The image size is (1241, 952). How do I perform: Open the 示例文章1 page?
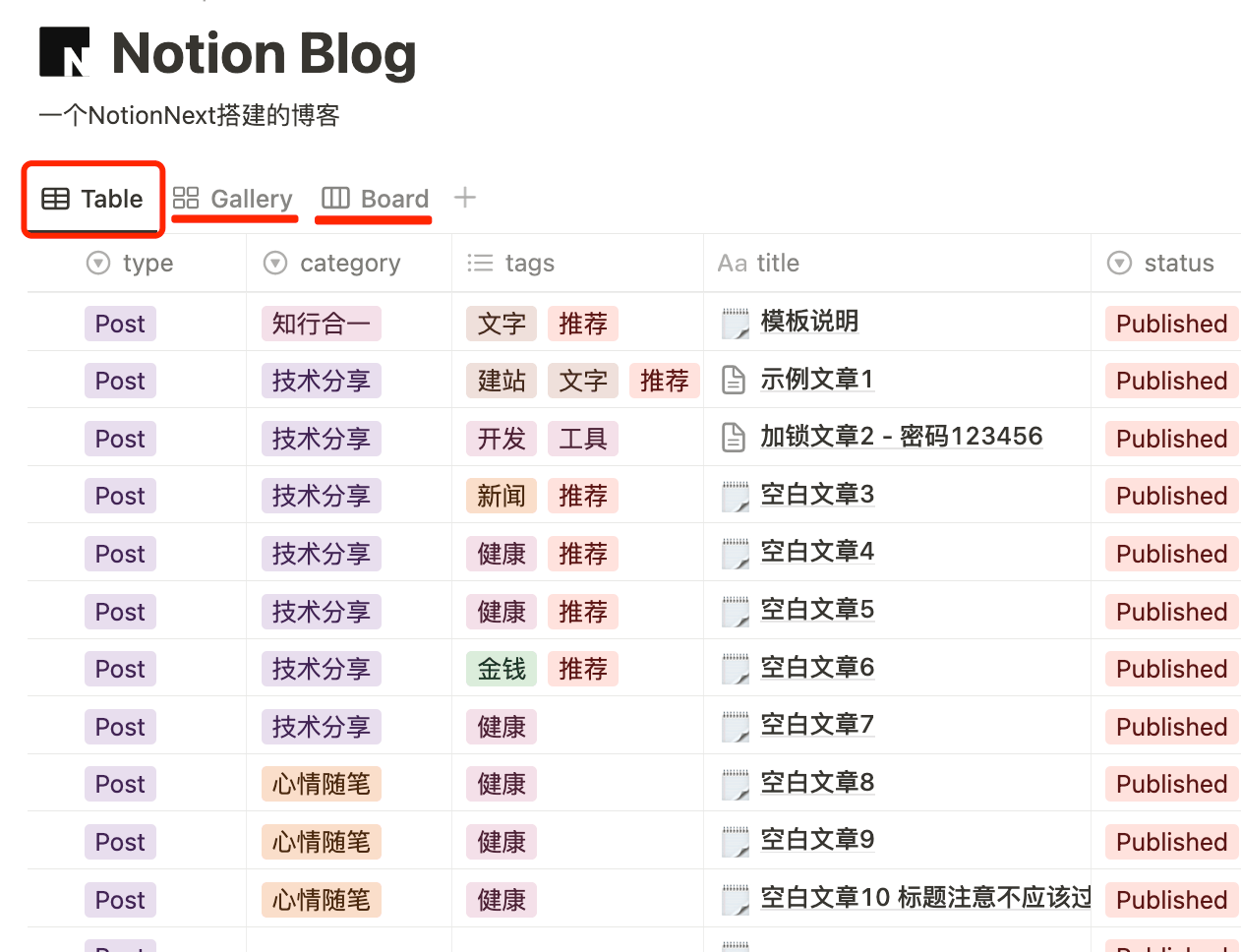[x=817, y=380]
